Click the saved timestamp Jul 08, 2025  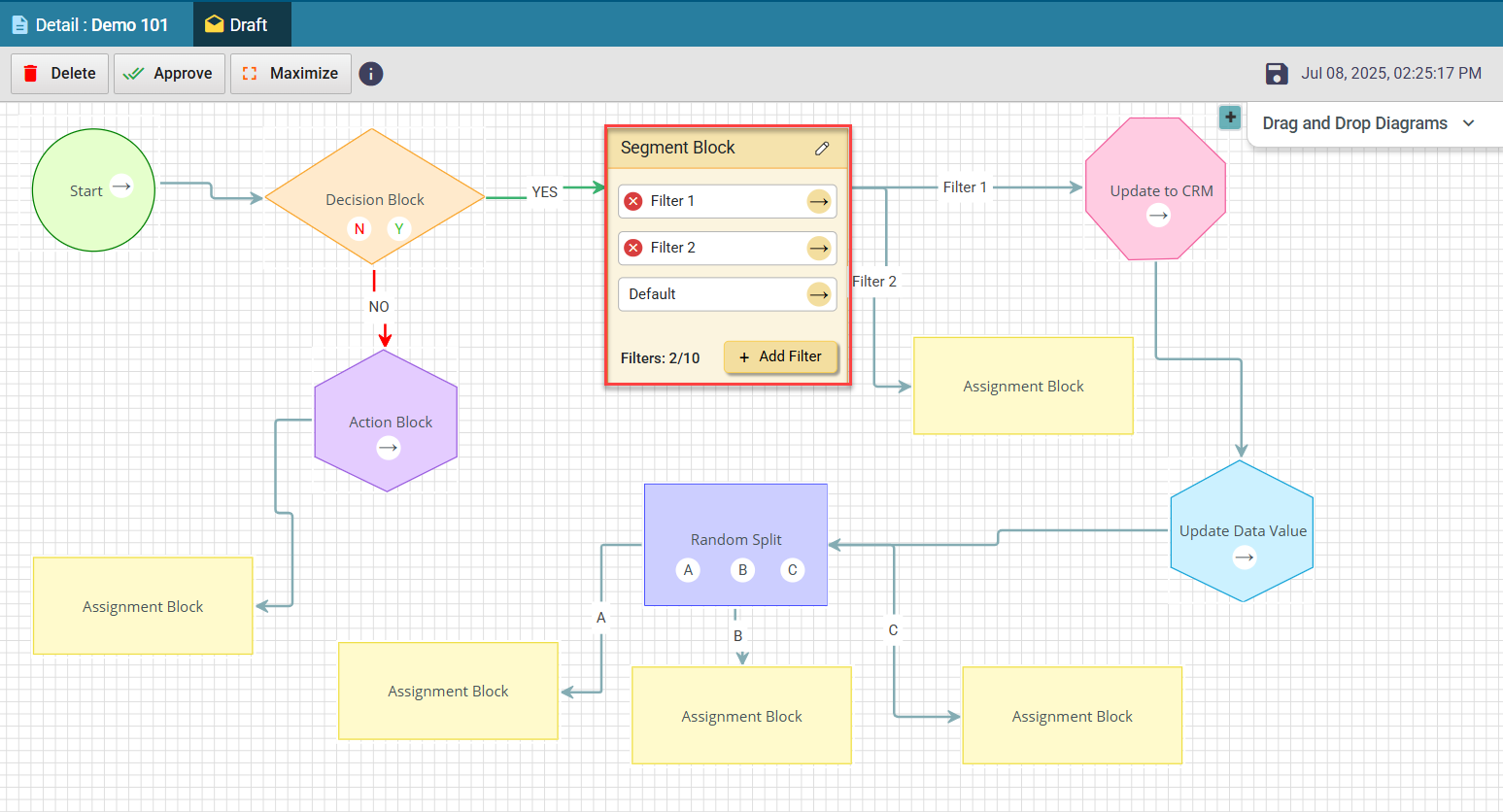pos(1391,73)
